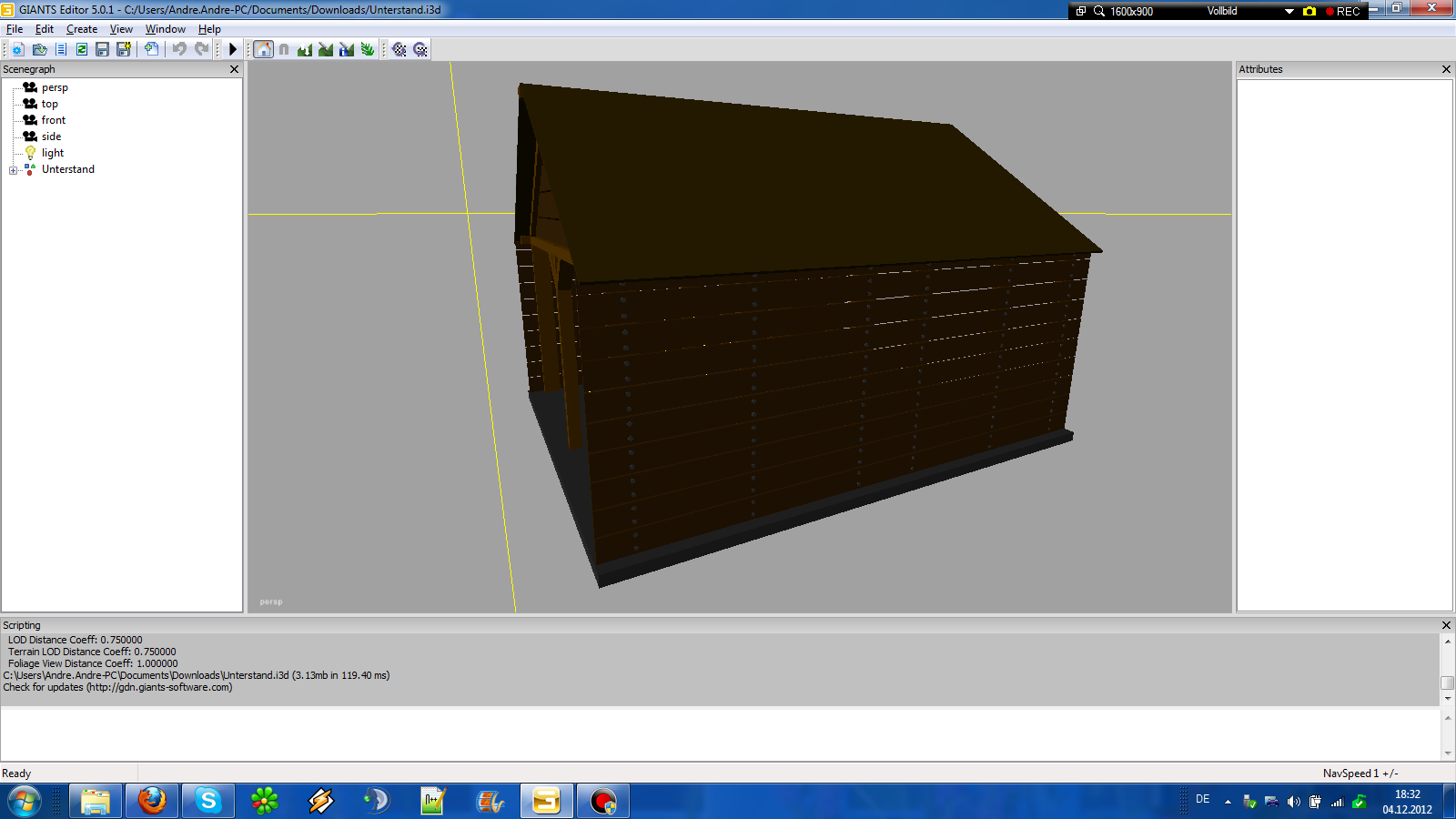The width and height of the screenshot is (1456, 819).
Task: Click the DE language indicator
Action: click(x=1203, y=799)
